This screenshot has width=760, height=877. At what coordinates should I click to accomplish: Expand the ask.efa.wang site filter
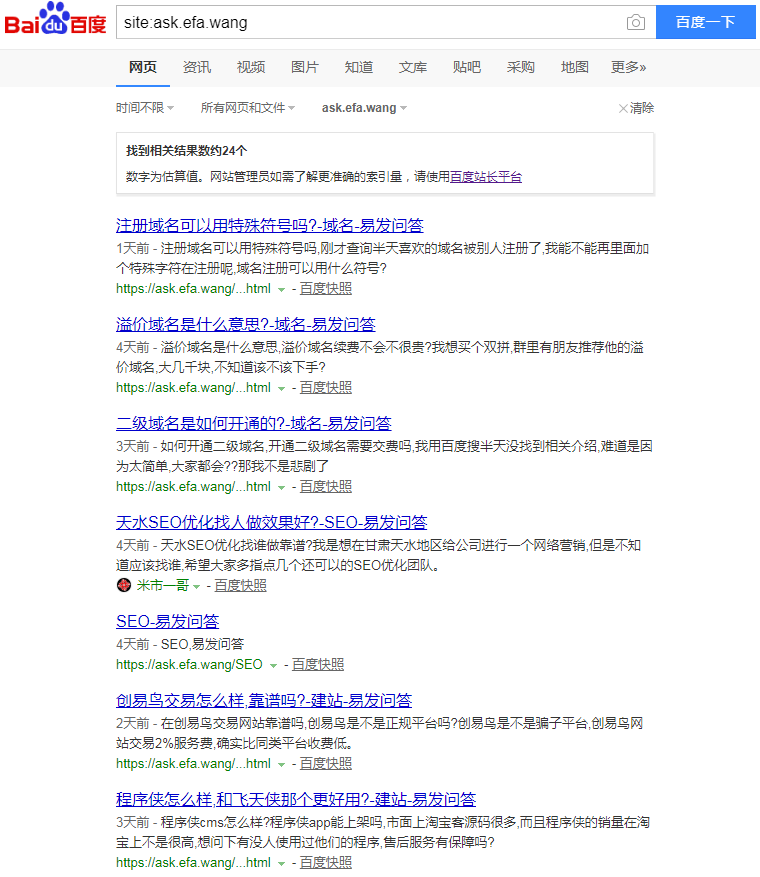coord(364,107)
